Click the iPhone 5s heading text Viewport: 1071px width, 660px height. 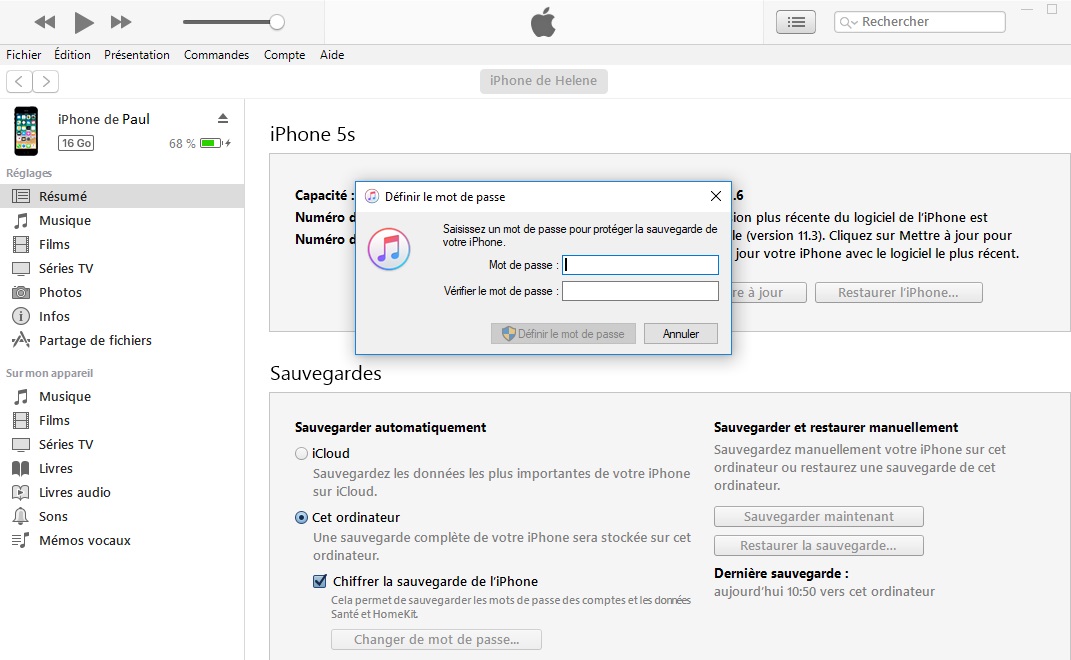coord(313,134)
